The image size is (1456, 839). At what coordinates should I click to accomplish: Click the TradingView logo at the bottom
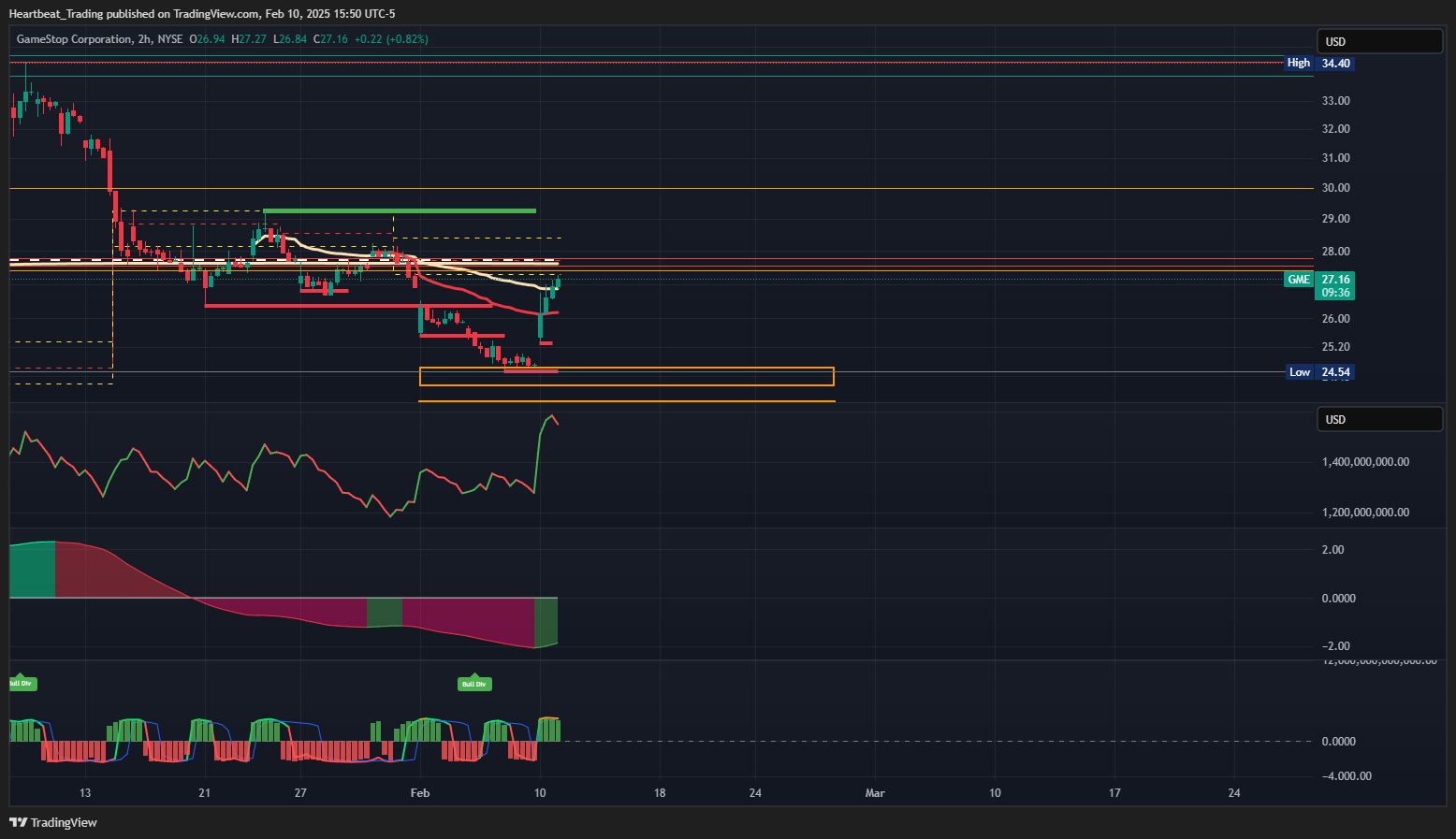53,822
